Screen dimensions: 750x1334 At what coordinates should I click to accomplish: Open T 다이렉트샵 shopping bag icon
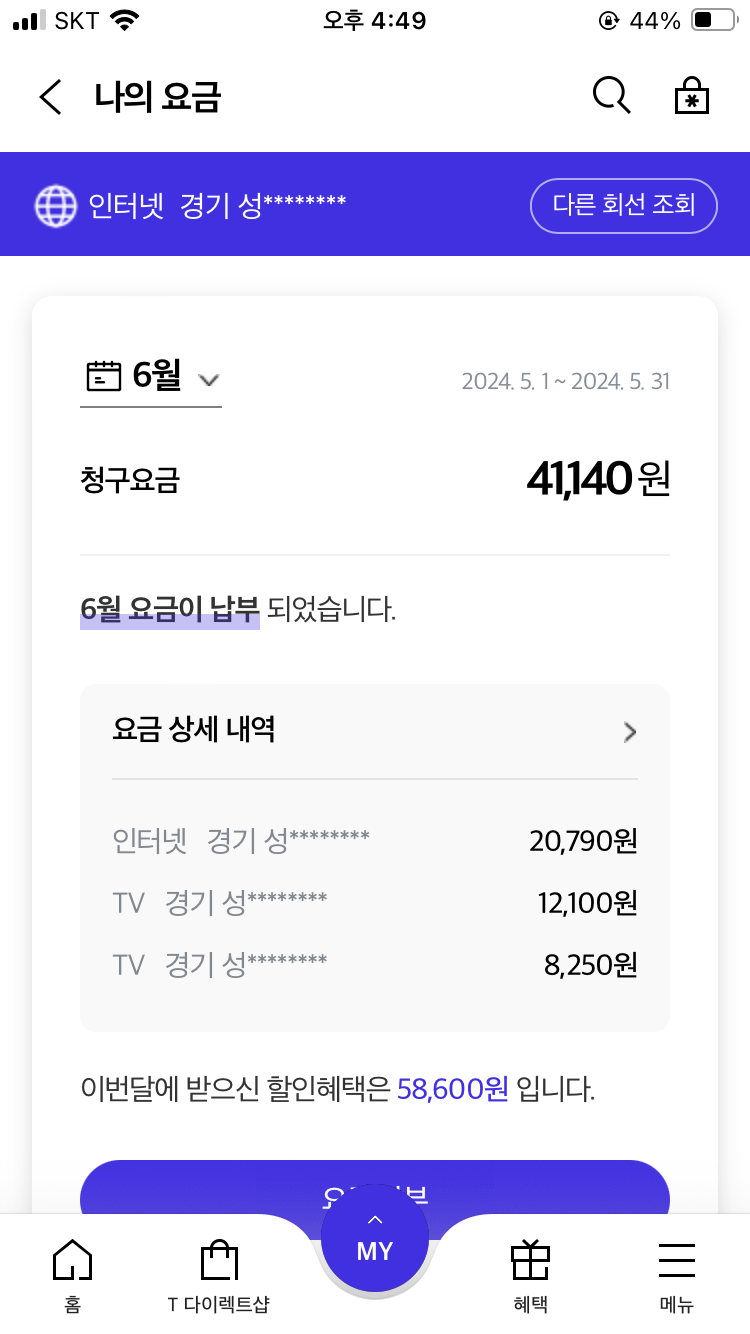219,1260
